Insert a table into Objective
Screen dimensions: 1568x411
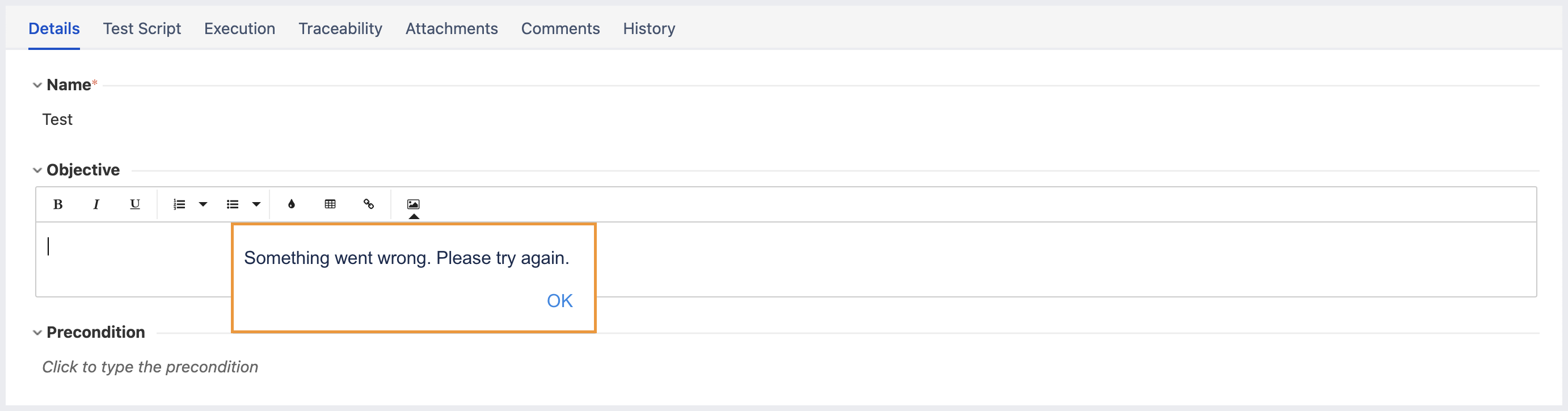tap(330, 204)
